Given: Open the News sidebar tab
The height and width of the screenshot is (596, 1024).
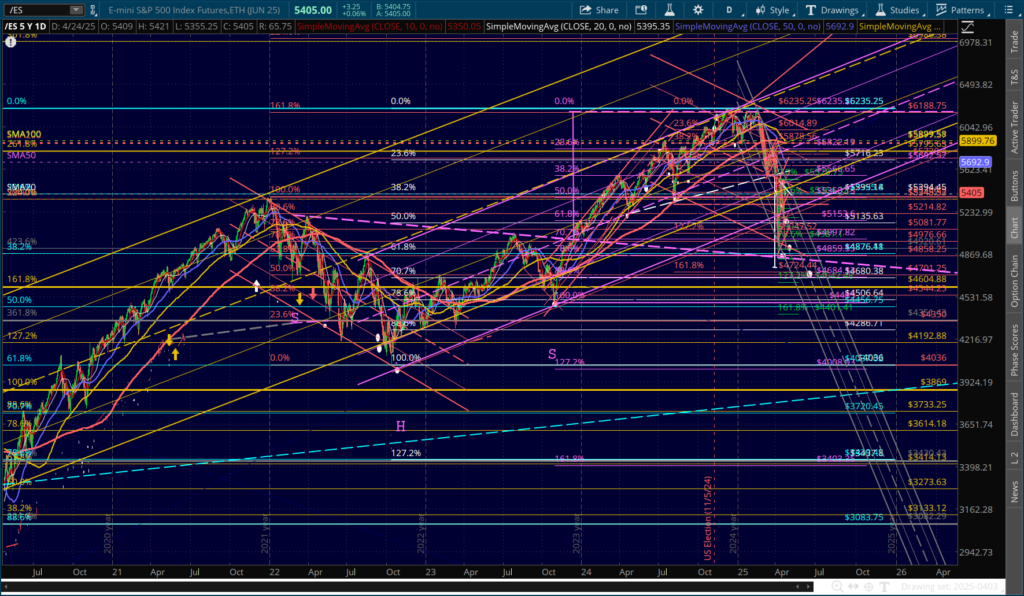Looking at the screenshot, I should 1014,492.
